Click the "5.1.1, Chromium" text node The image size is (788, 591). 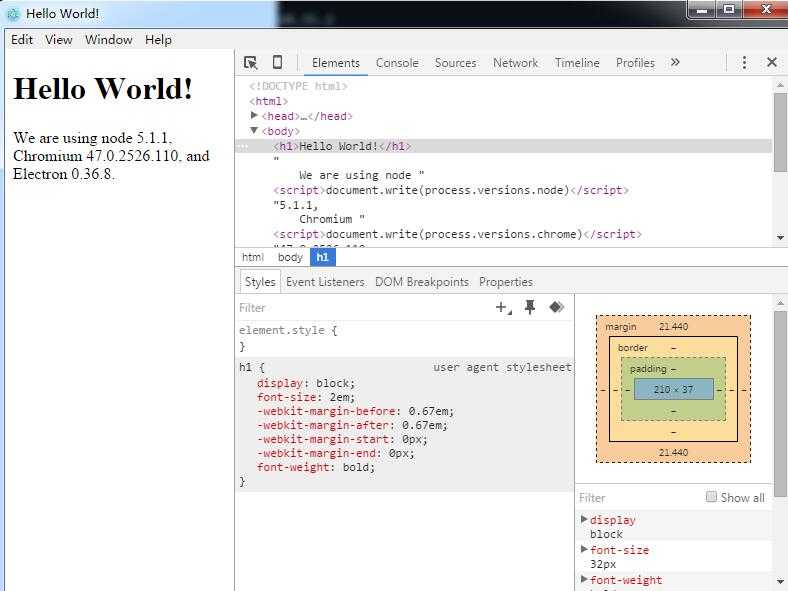coord(319,212)
